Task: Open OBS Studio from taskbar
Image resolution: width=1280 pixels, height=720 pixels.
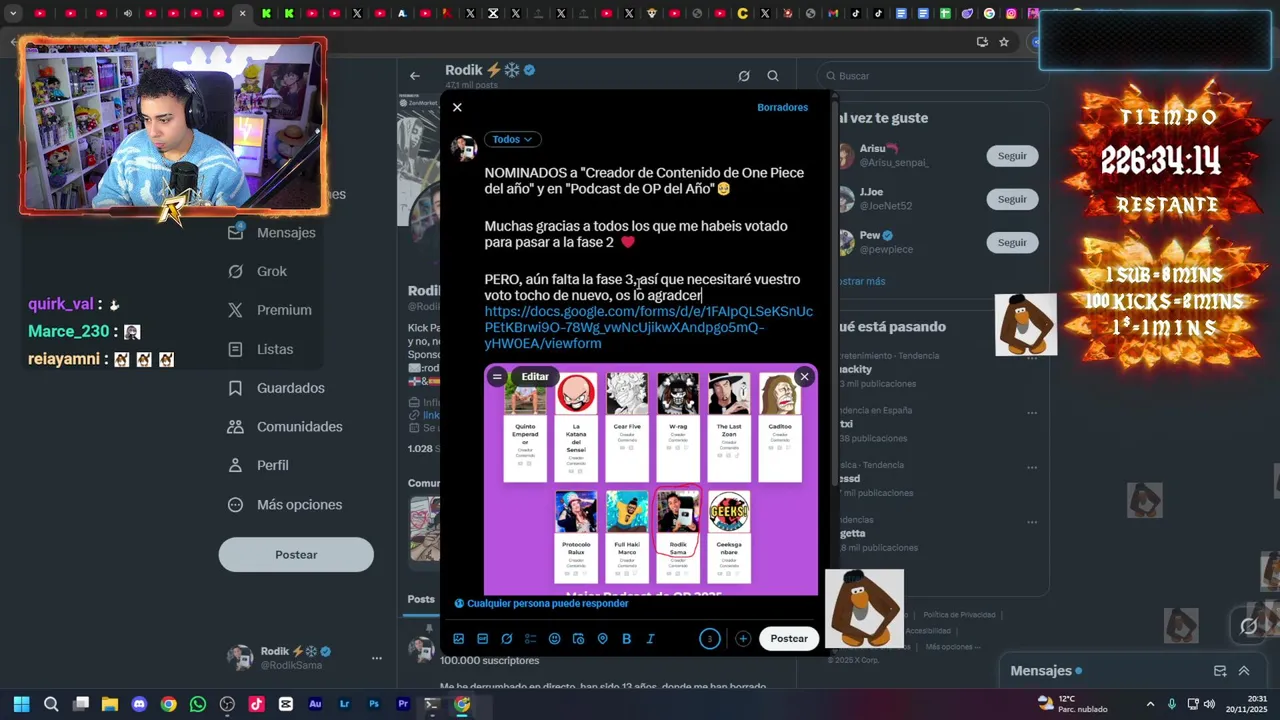Action: tap(227, 704)
